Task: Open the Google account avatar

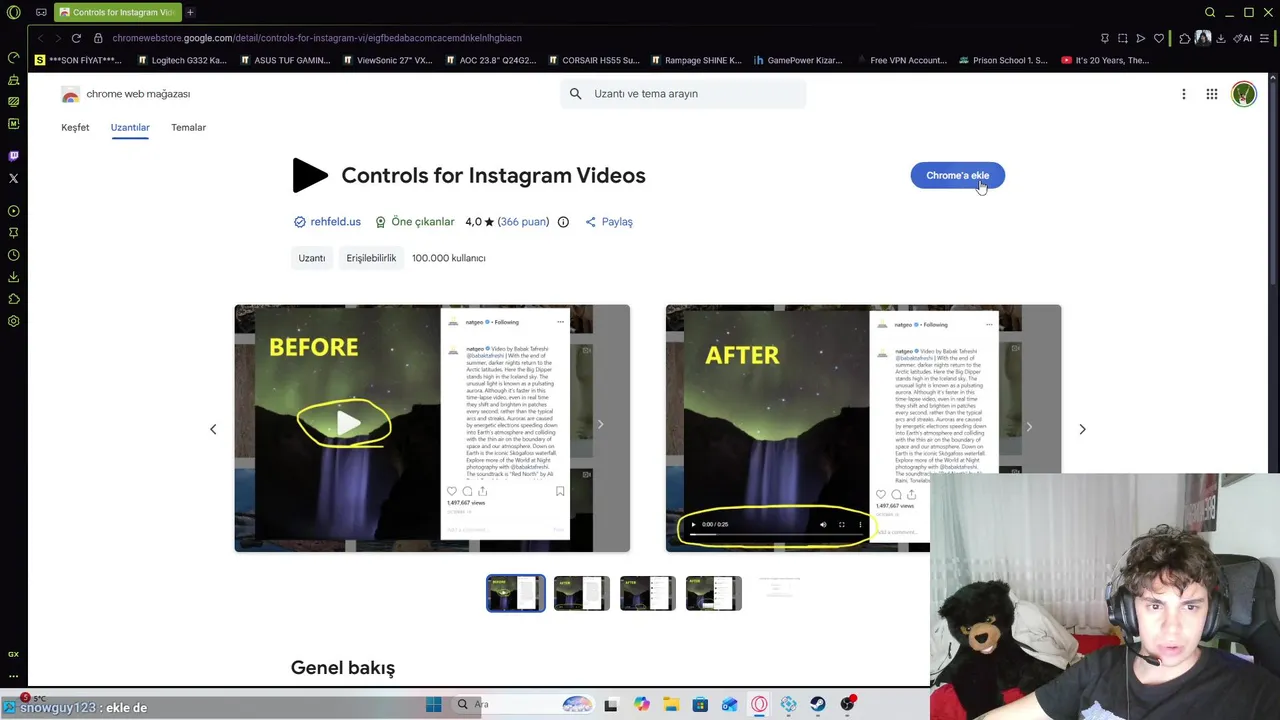Action: pyautogui.click(x=1244, y=94)
